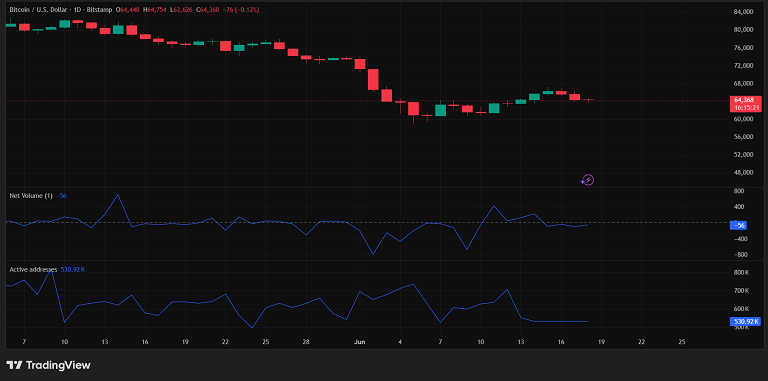Click the purple lightning bolt icon
This screenshot has height=381, width=768.
(587, 180)
